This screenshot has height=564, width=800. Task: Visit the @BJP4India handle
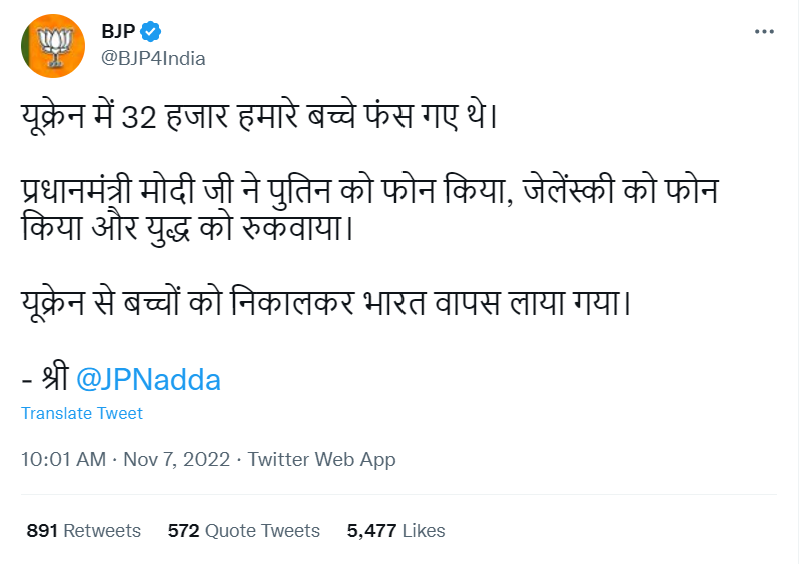tap(153, 59)
